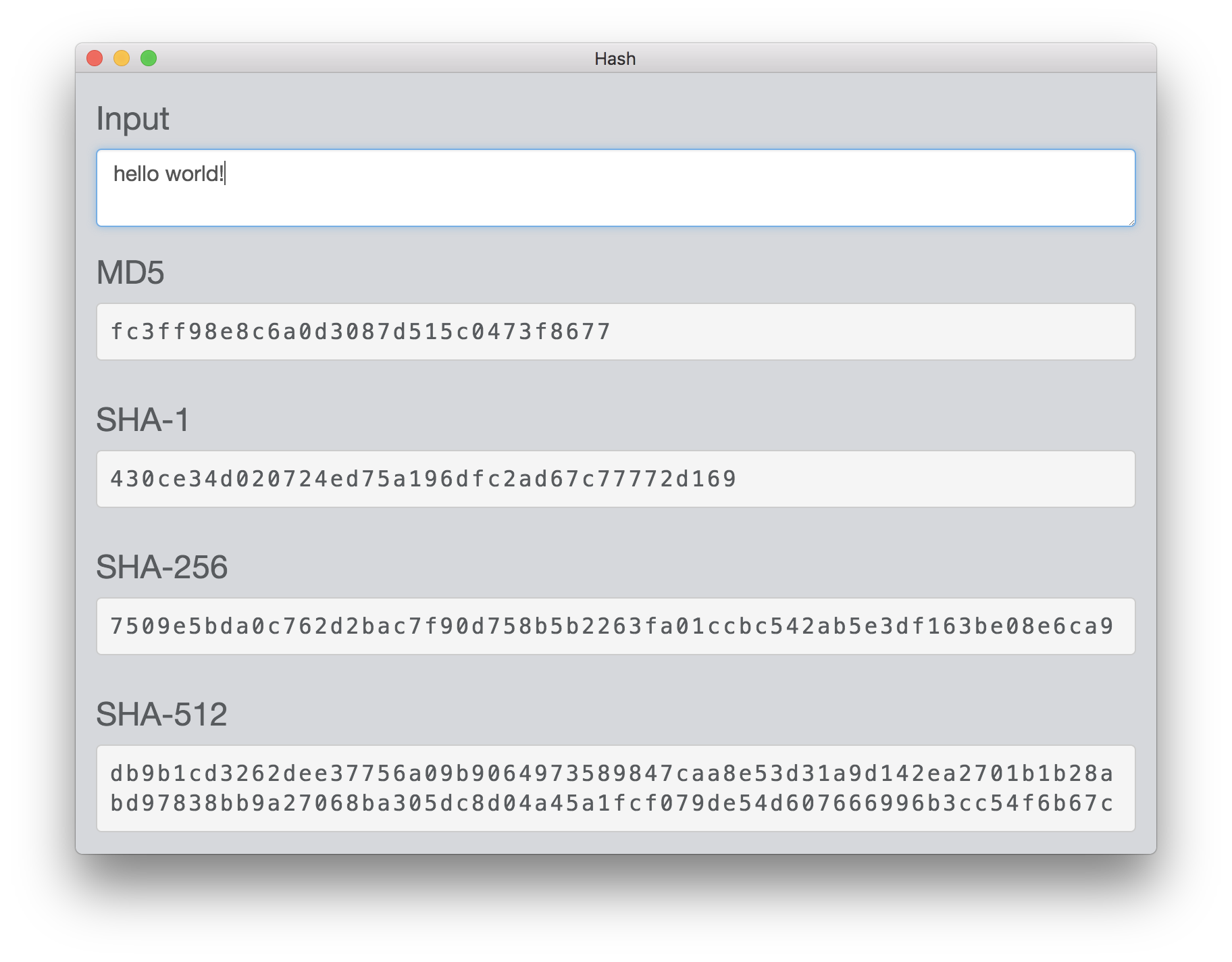1232x962 pixels.
Task: Select the MD5 hash output field
Action: pos(616,332)
